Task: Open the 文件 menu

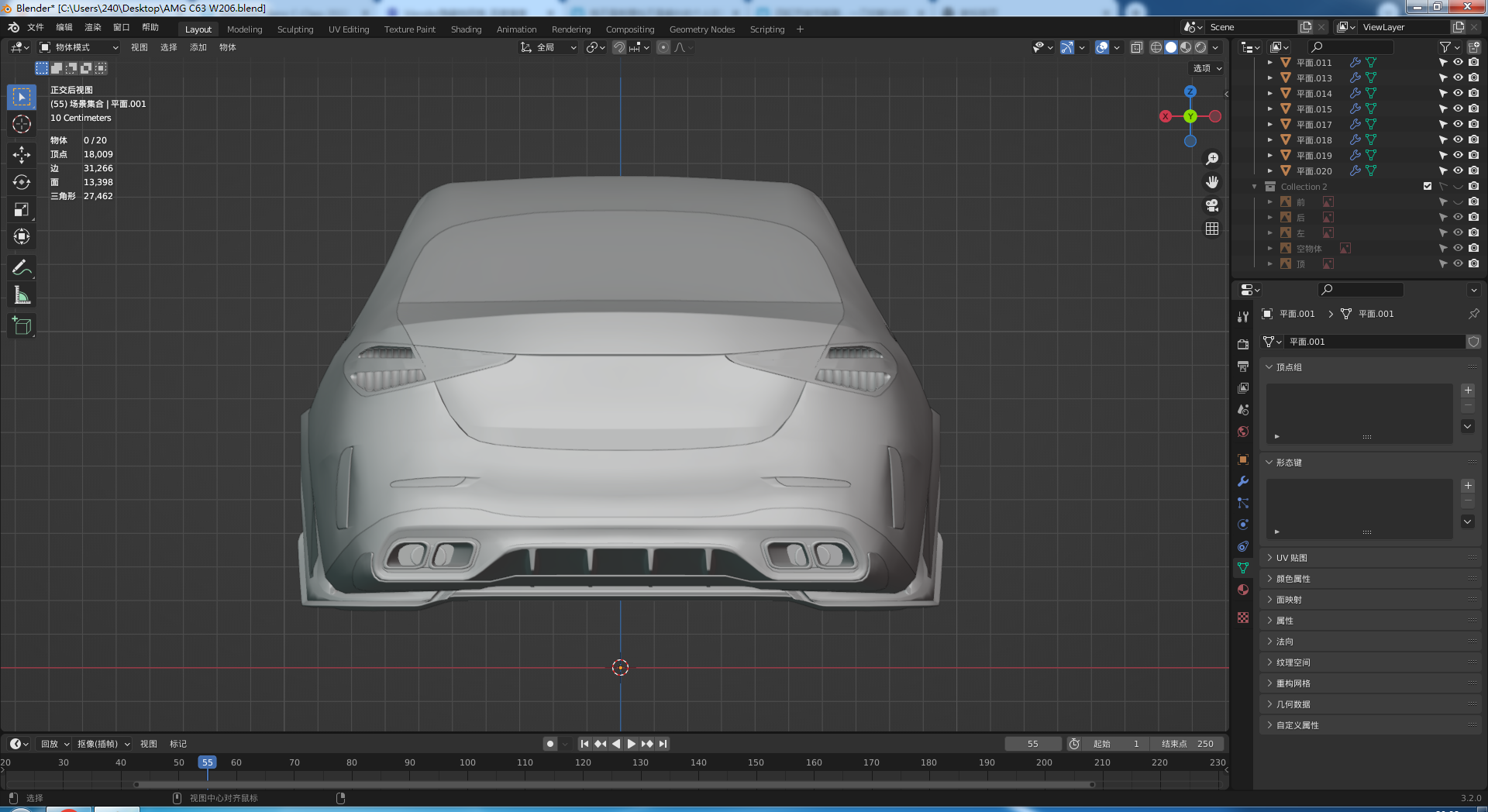Action: click(36, 27)
